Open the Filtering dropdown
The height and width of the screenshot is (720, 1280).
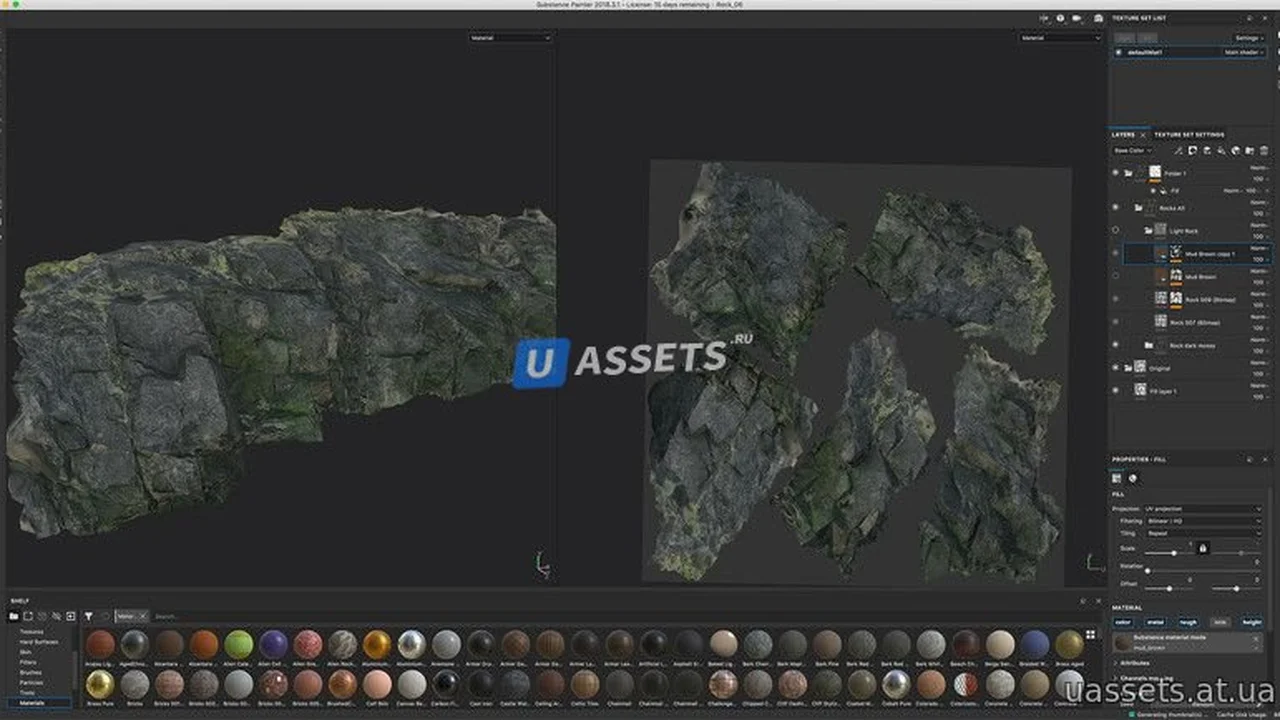[x=1203, y=521]
